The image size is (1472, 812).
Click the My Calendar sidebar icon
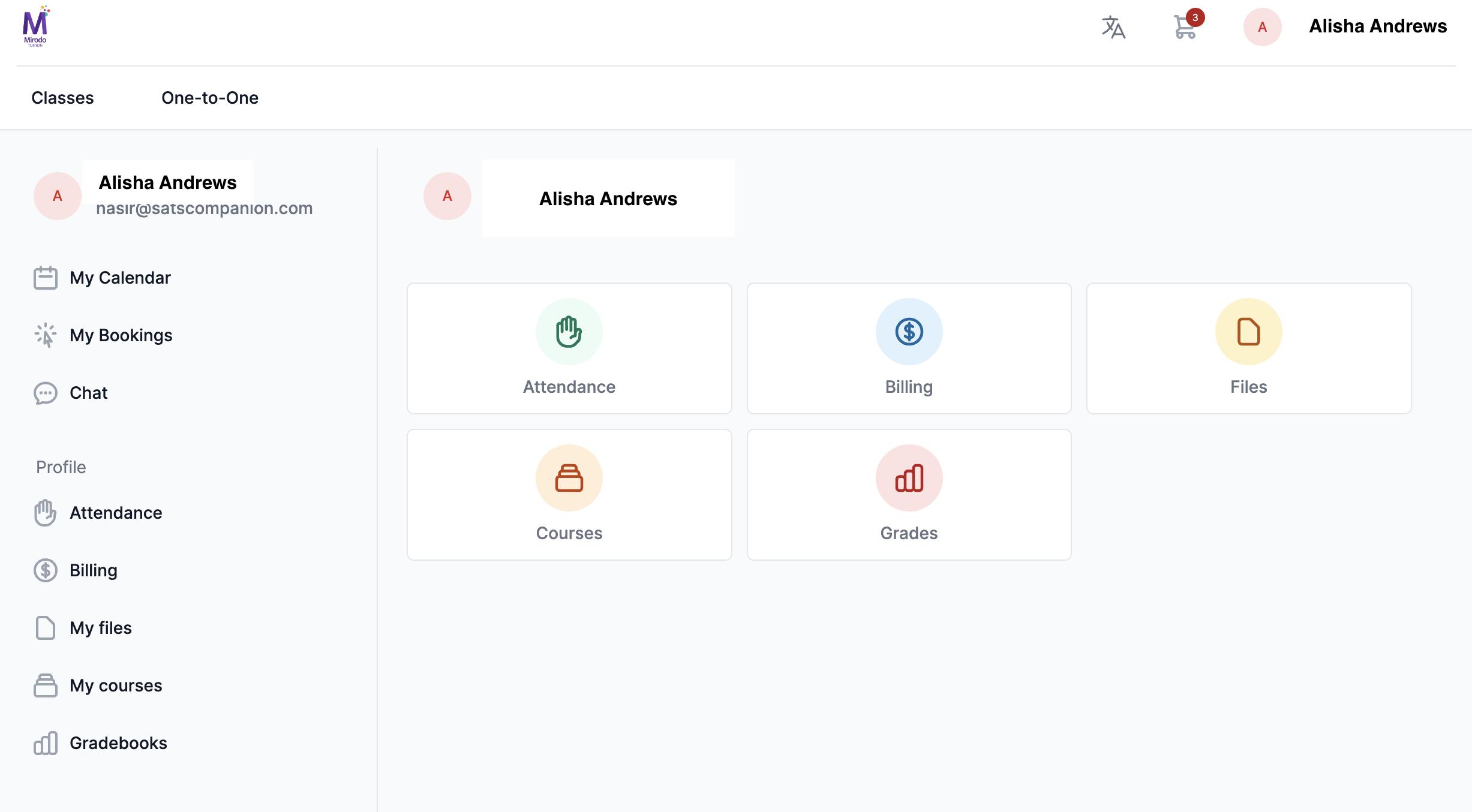click(x=46, y=278)
